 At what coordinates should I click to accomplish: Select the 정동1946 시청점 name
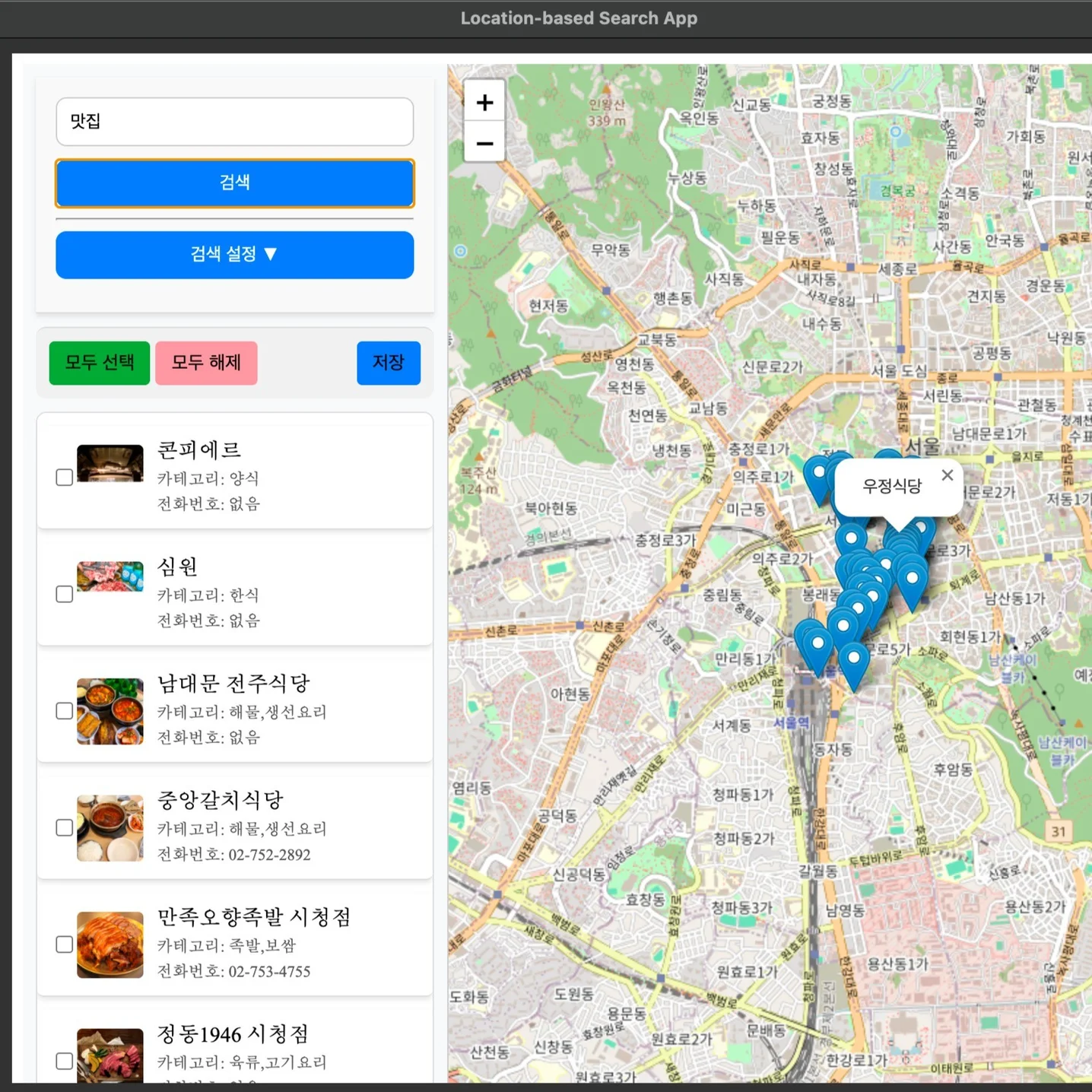pyautogui.click(x=233, y=1034)
